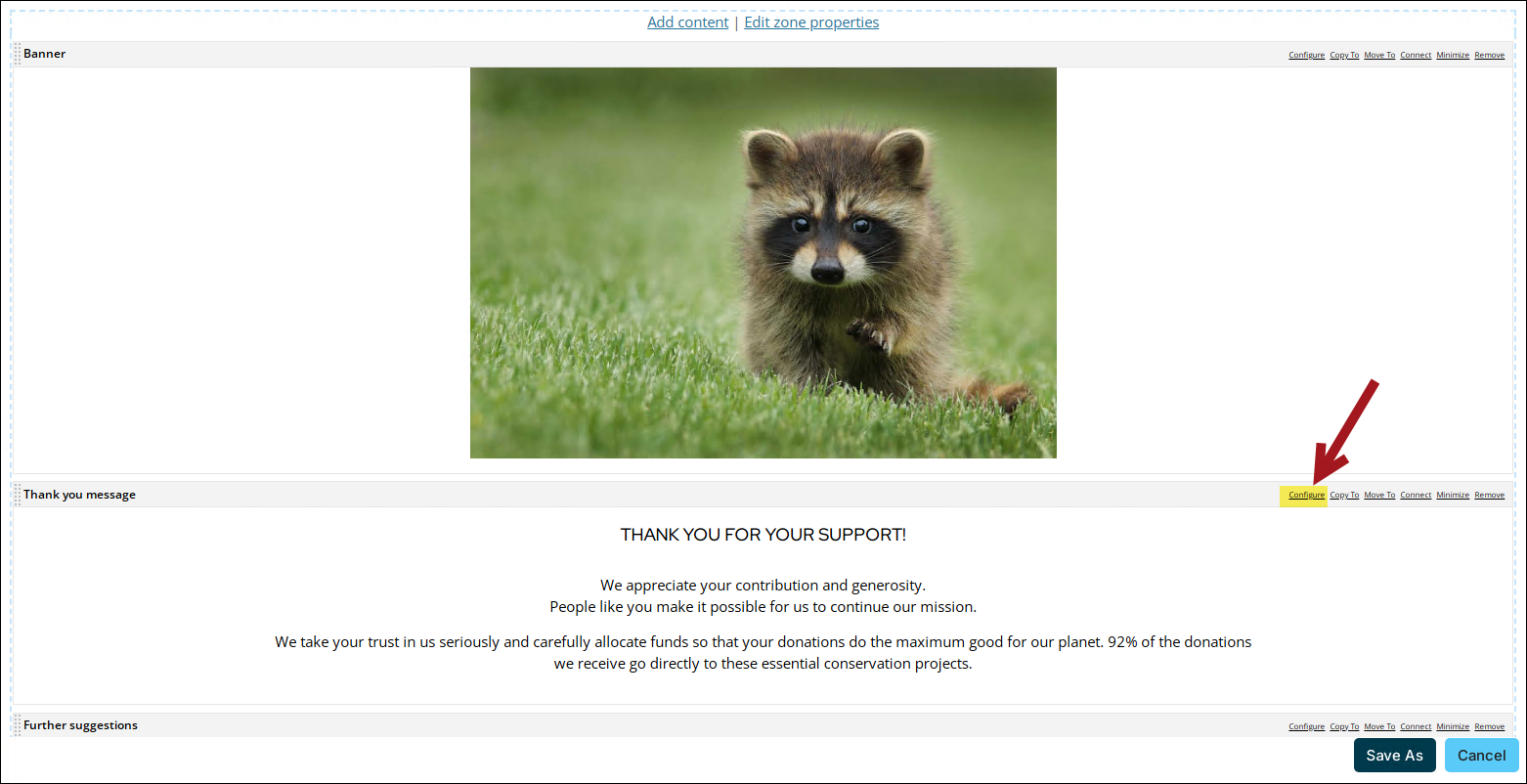The width and height of the screenshot is (1527, 784).
Task: Configure the Thank you message part
Action: [1306, 495]
